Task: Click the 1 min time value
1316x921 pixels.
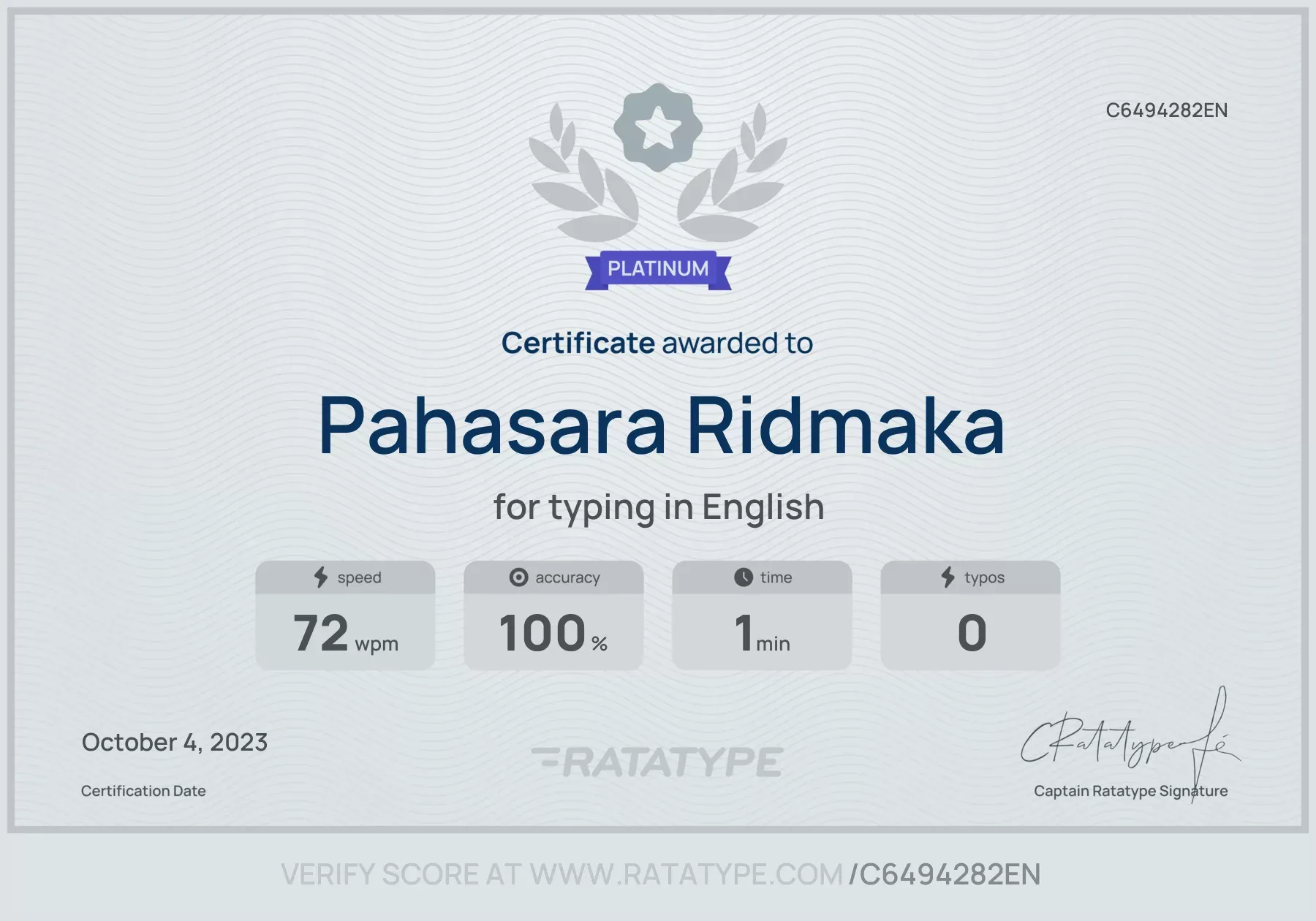Action: (x=762, y=633)
